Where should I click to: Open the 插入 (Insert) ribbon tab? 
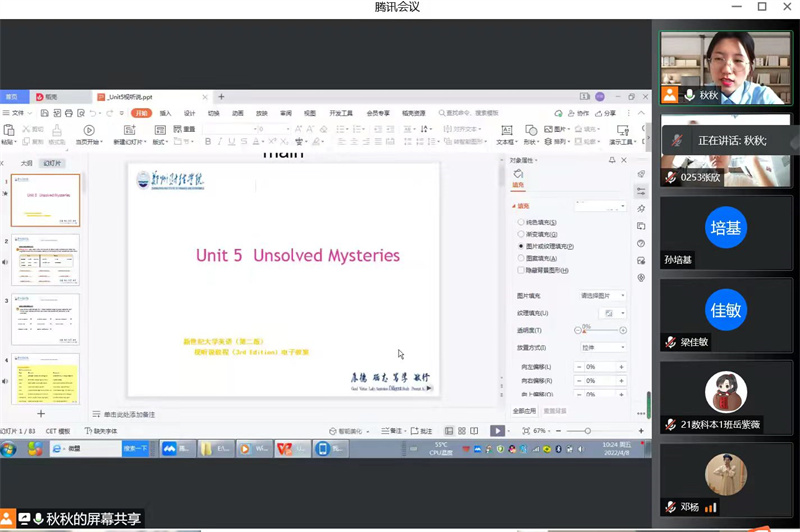point(166,113)
